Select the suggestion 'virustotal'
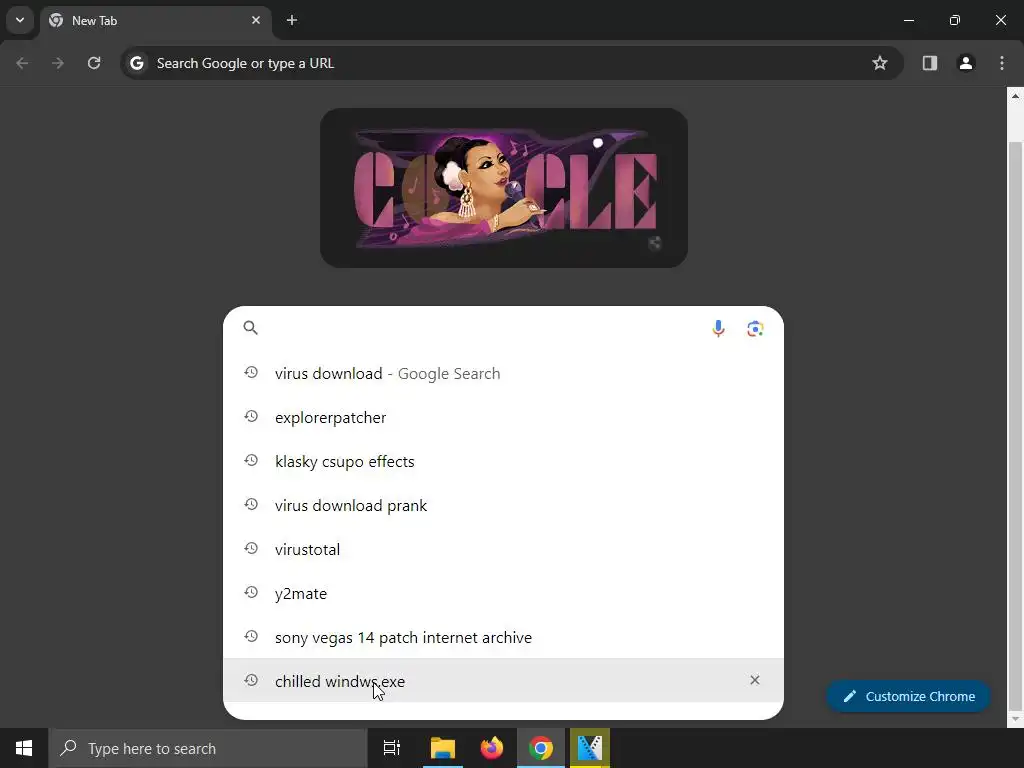The height and width of the screenshot is (768, 1024). [x=503, y=549]
